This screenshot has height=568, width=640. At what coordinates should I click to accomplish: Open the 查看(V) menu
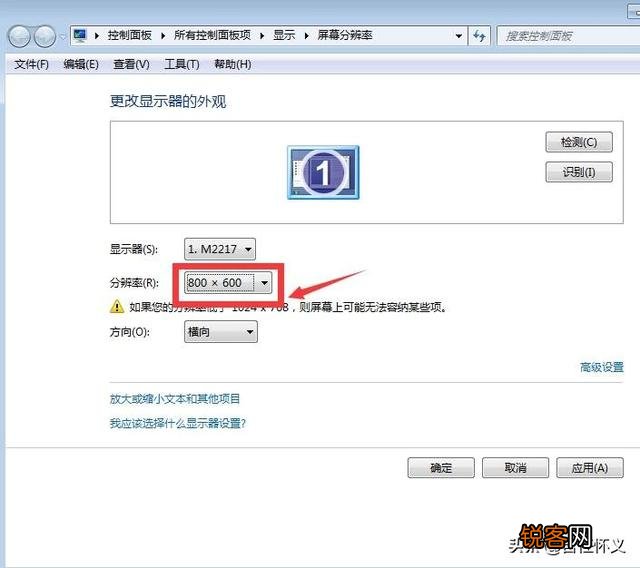[x=131, y=64]
